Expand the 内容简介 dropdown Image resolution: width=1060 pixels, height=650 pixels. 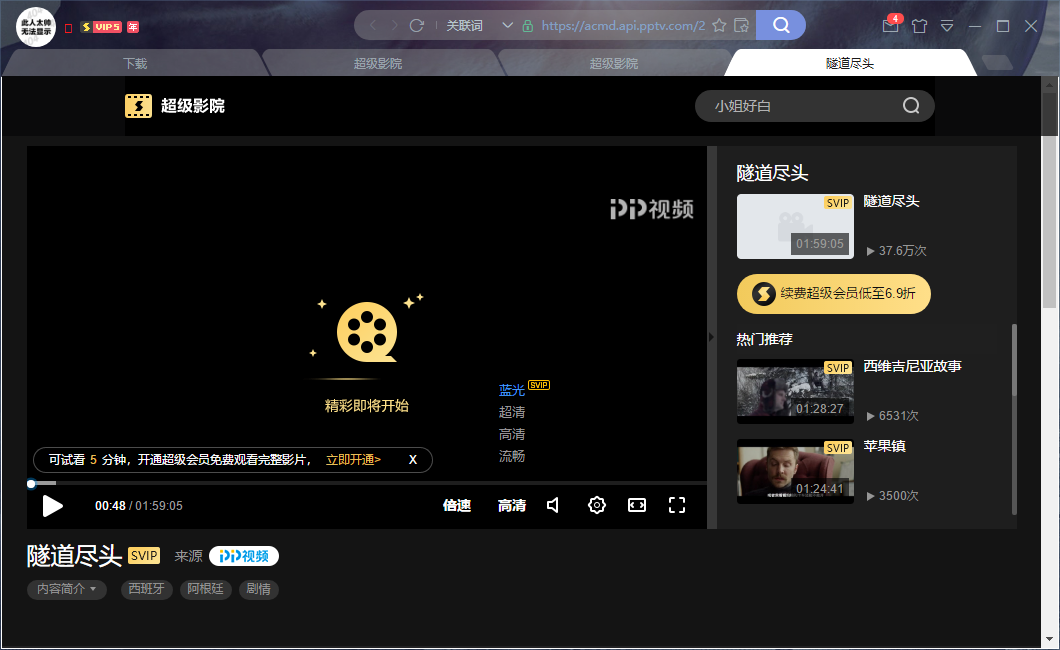67,590
